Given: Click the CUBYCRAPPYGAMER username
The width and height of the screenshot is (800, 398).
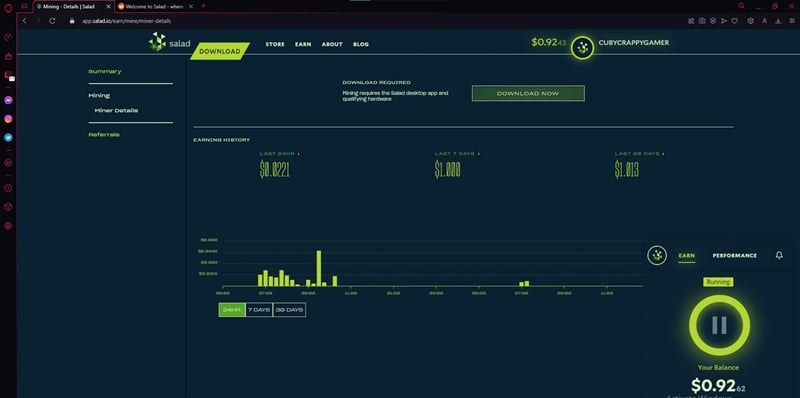Looking at the screenshot, I should click(x=634, y=43).
